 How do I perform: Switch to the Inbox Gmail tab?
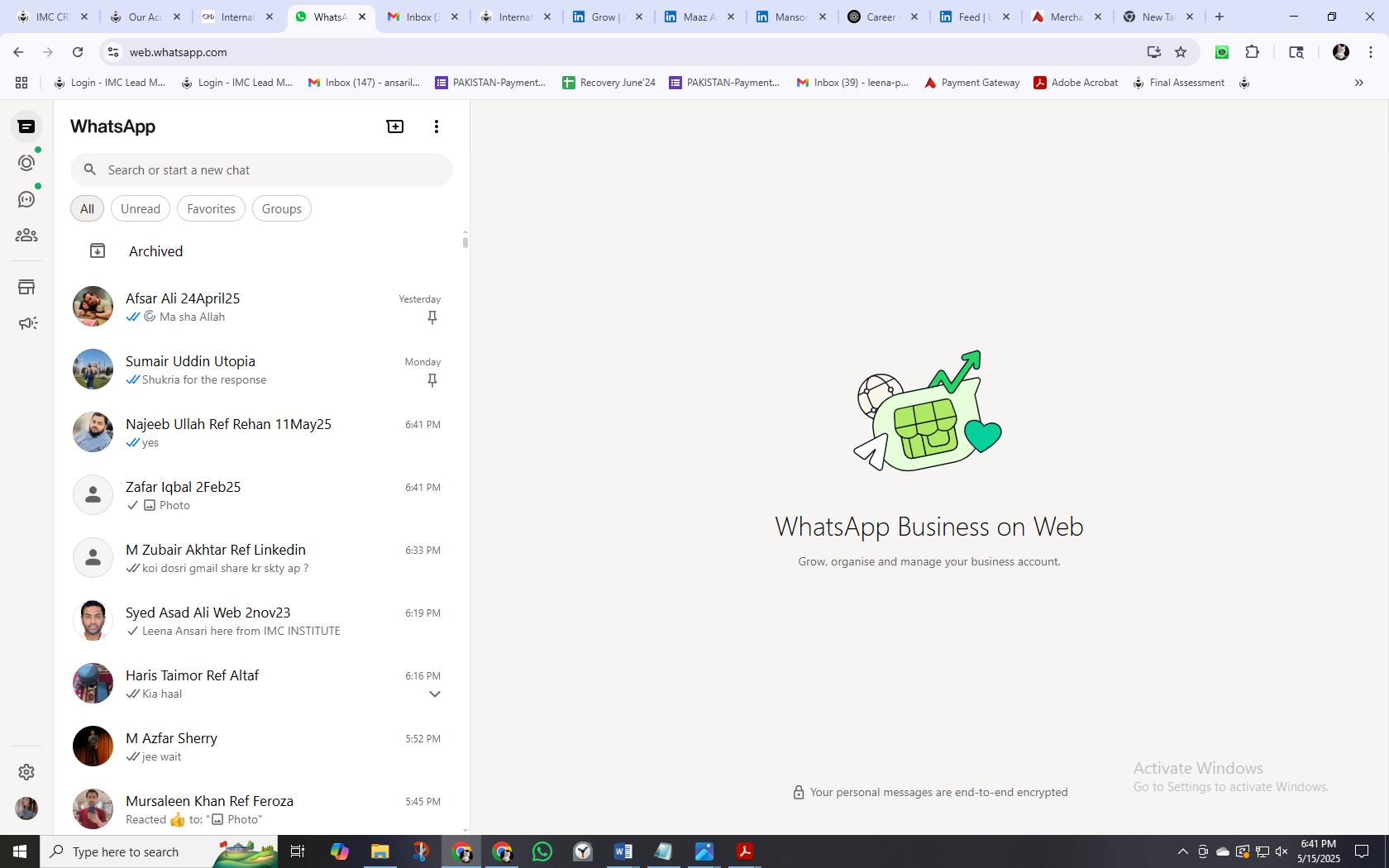point(422,17)
